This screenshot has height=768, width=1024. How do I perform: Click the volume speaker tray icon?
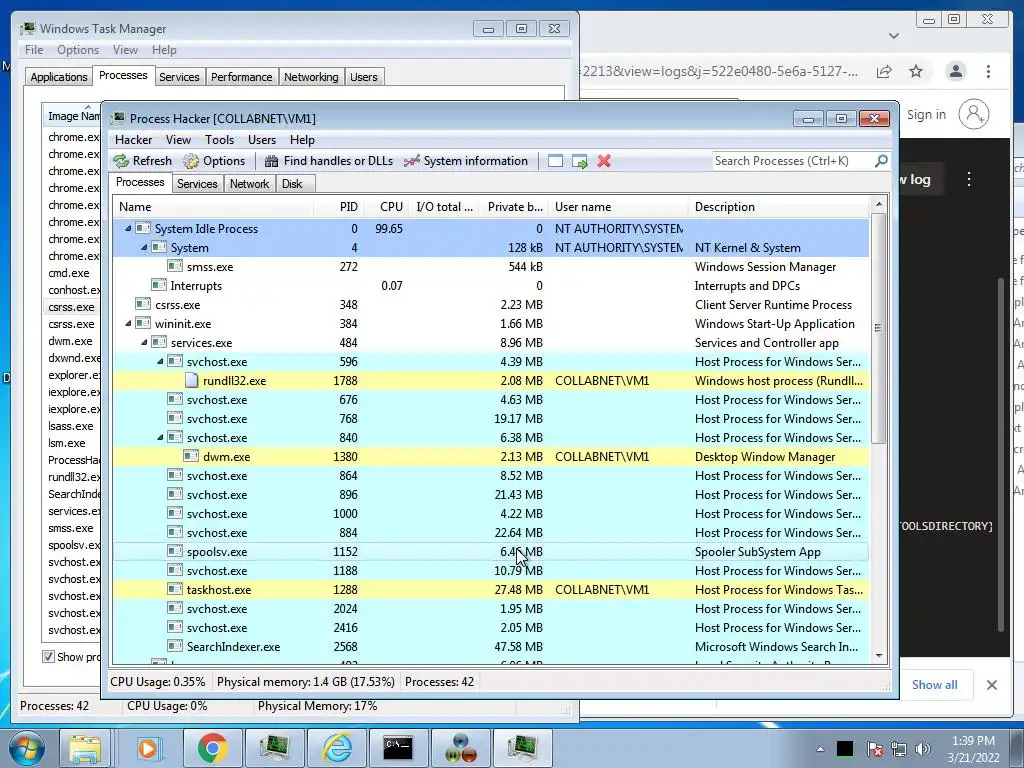pos(923,749)
